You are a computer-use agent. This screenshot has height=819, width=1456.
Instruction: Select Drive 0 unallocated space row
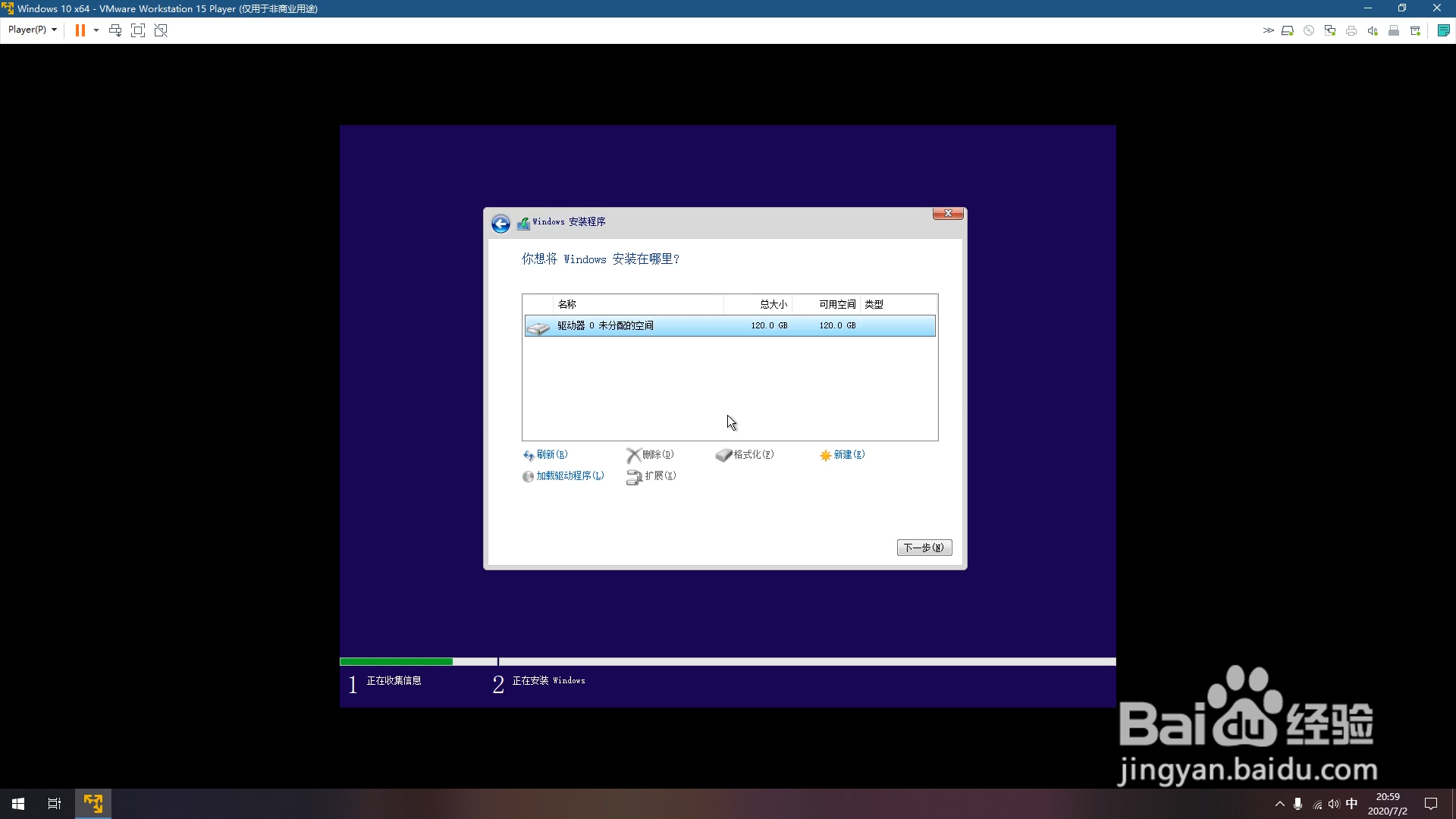[x=730, y=326]
